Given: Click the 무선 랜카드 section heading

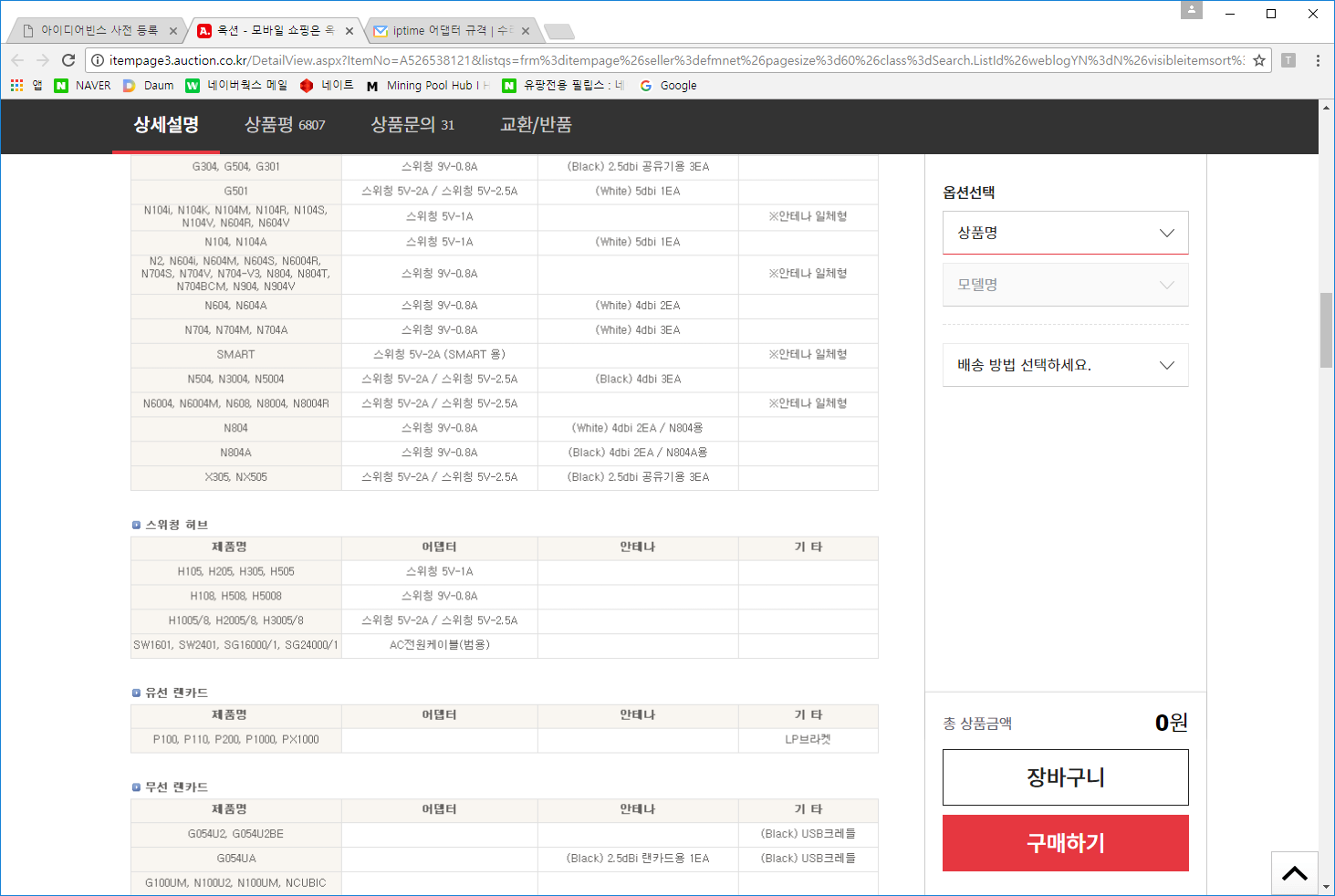Looking at the screenshot, I should click(177, 787).
